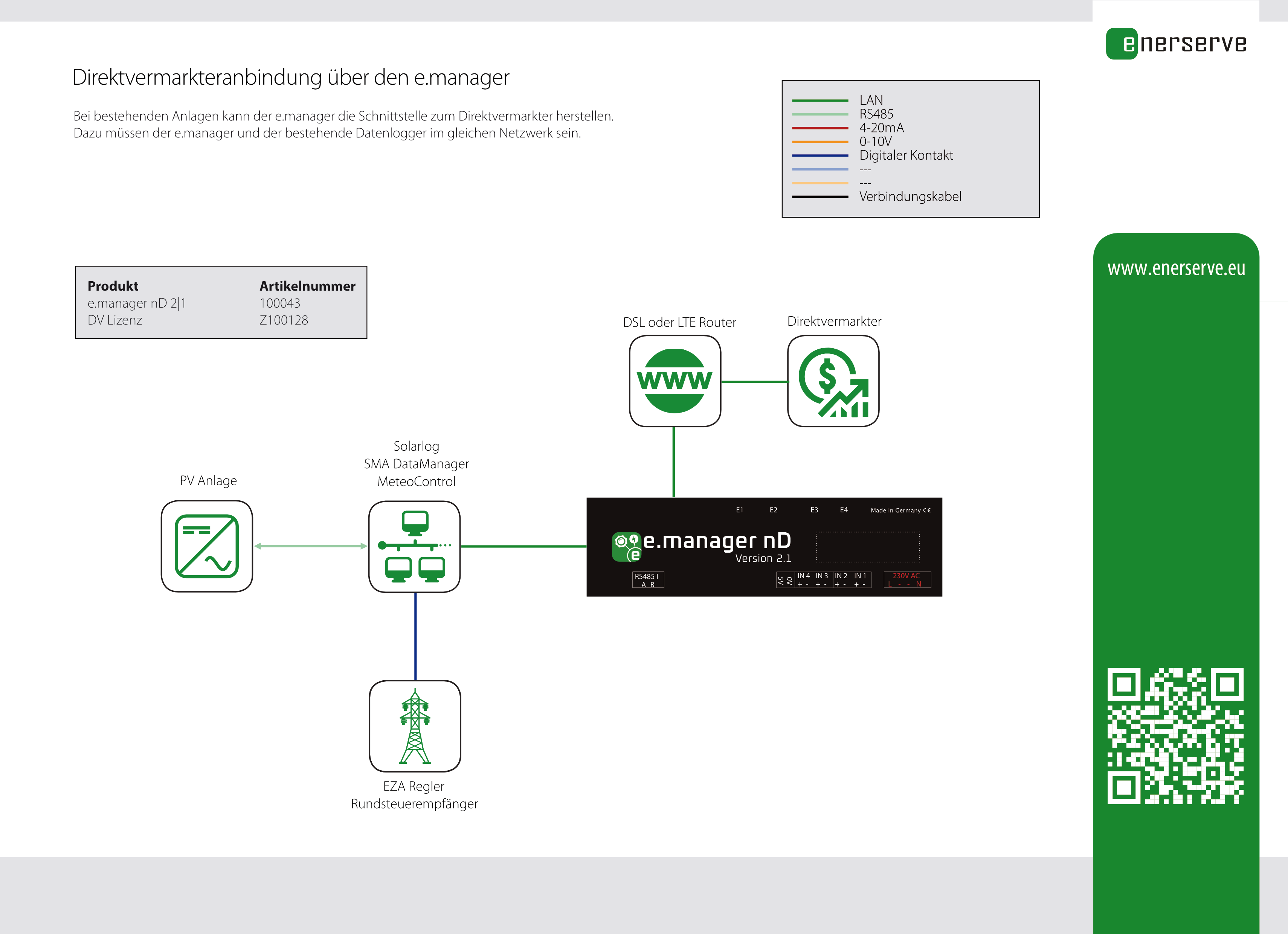Click the Digitaler Kontakt blue legend line

820,155
